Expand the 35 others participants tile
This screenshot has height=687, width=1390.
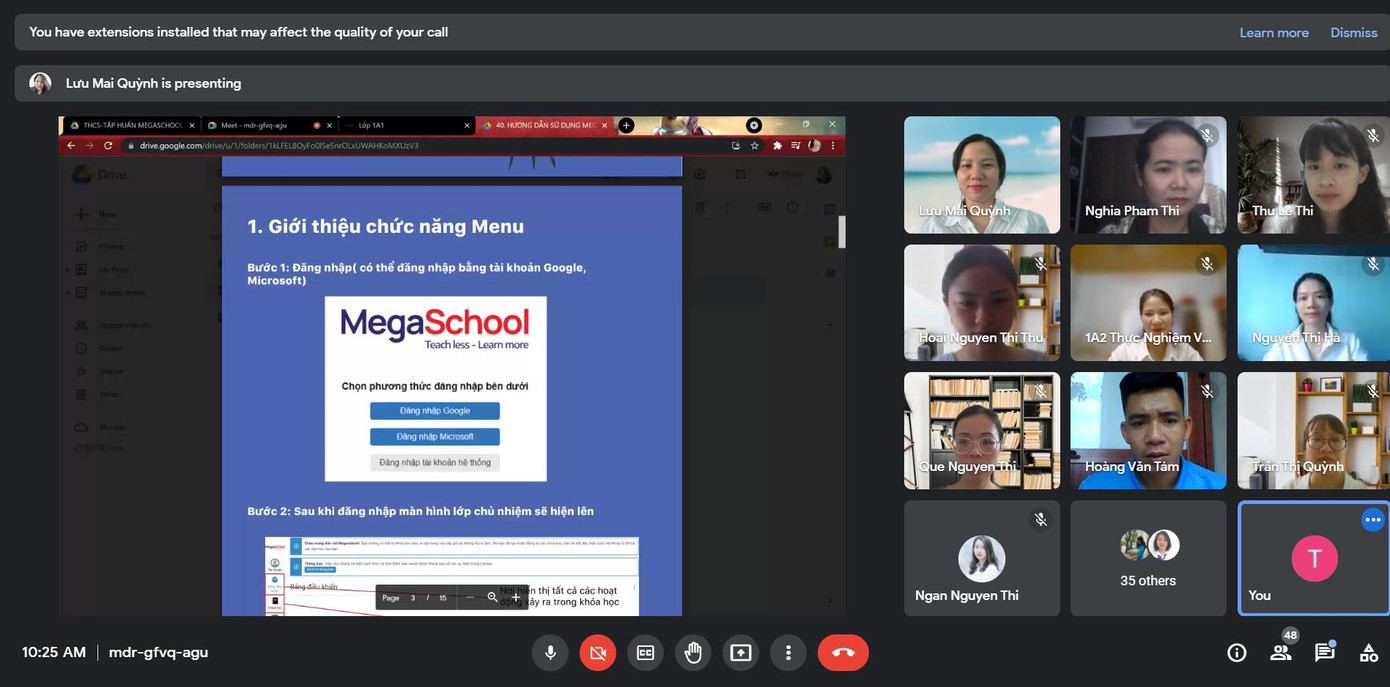[1148, 558]
